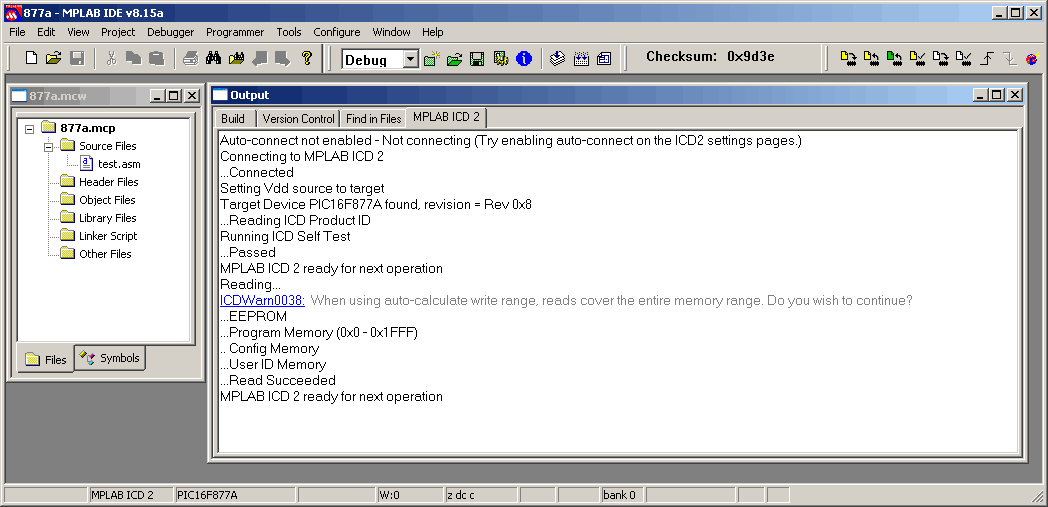Verify target memory yellow check icon
Viewport: 1048px width, 507px height.
click(x=917, y=59)
